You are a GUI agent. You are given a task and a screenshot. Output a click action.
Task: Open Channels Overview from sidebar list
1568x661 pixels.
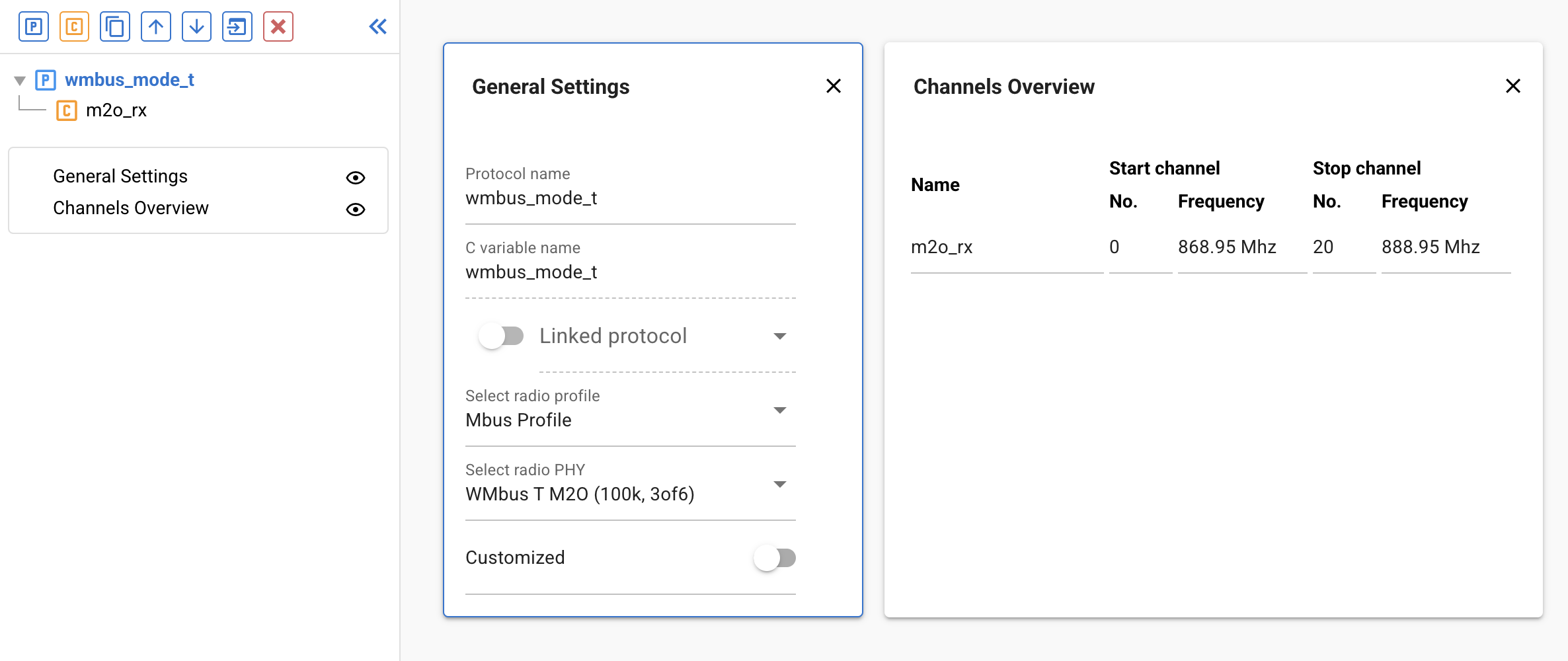pos(131,208)
